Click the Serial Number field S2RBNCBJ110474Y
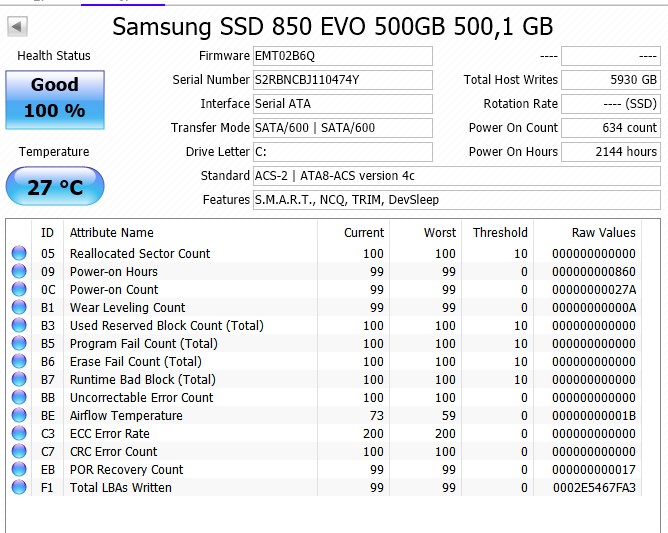 343,80
